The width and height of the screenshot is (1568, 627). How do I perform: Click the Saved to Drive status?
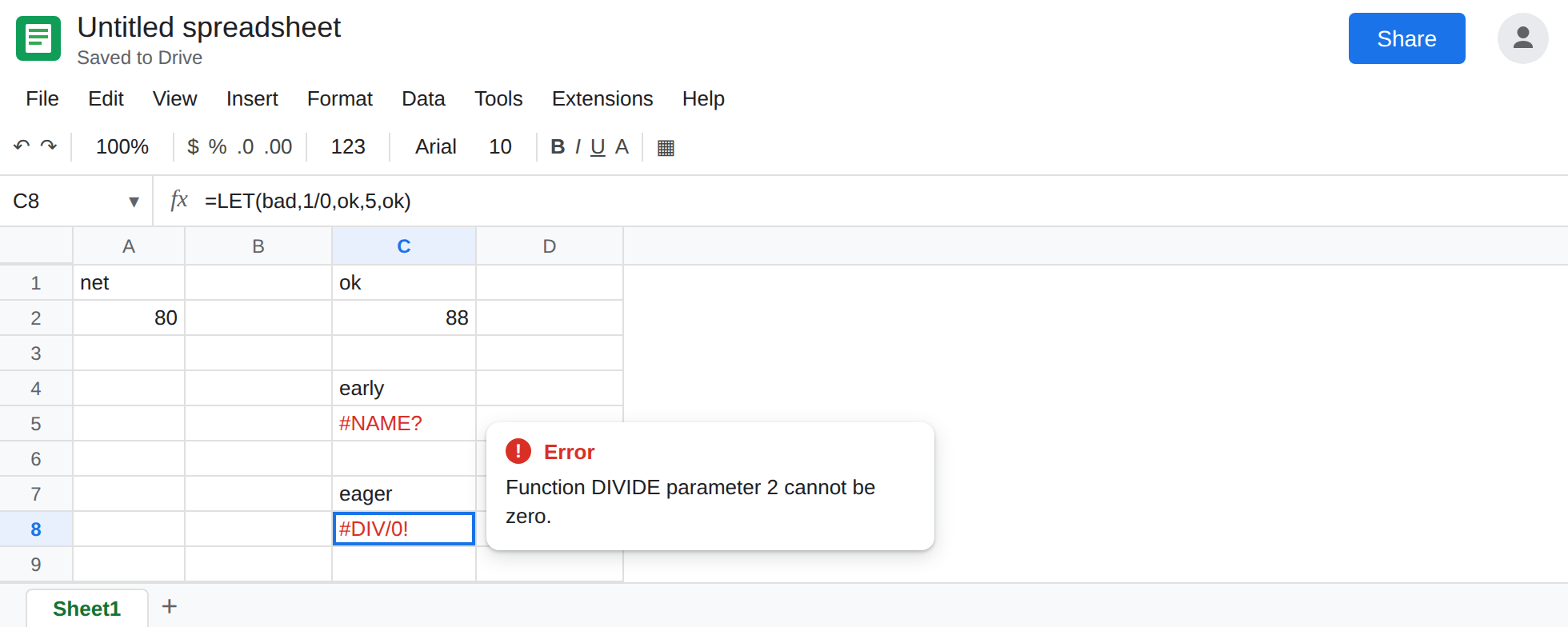click(139, 58)
